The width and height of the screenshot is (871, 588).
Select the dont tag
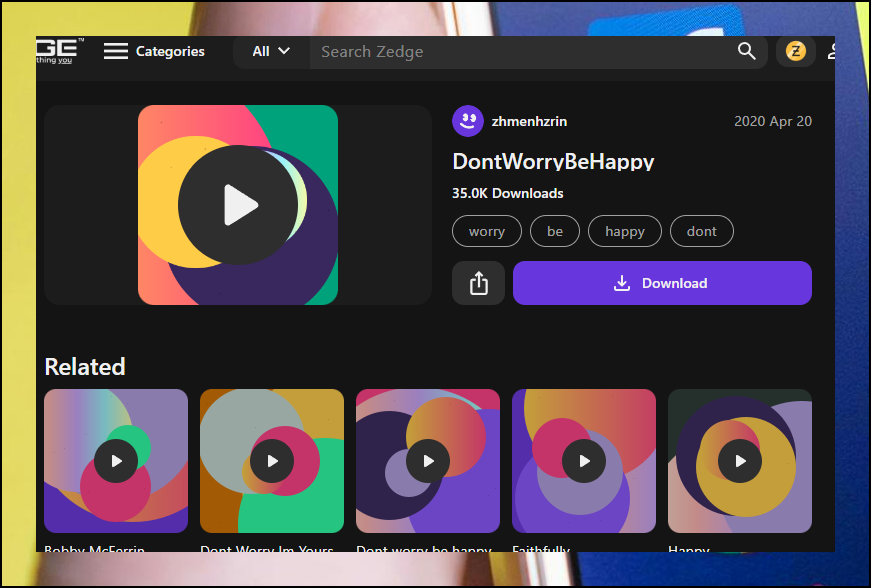(x=702, y=231)
